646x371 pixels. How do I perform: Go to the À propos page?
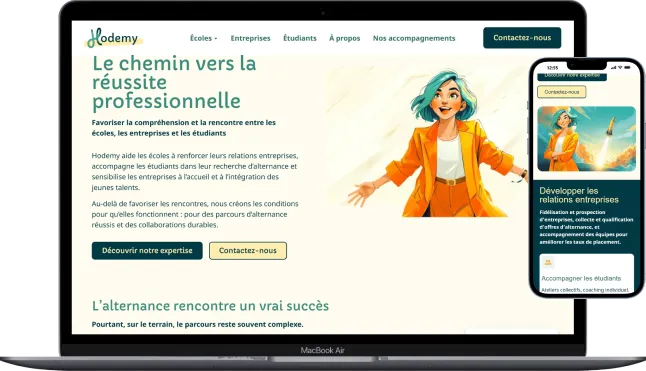[x=344, y=38]
